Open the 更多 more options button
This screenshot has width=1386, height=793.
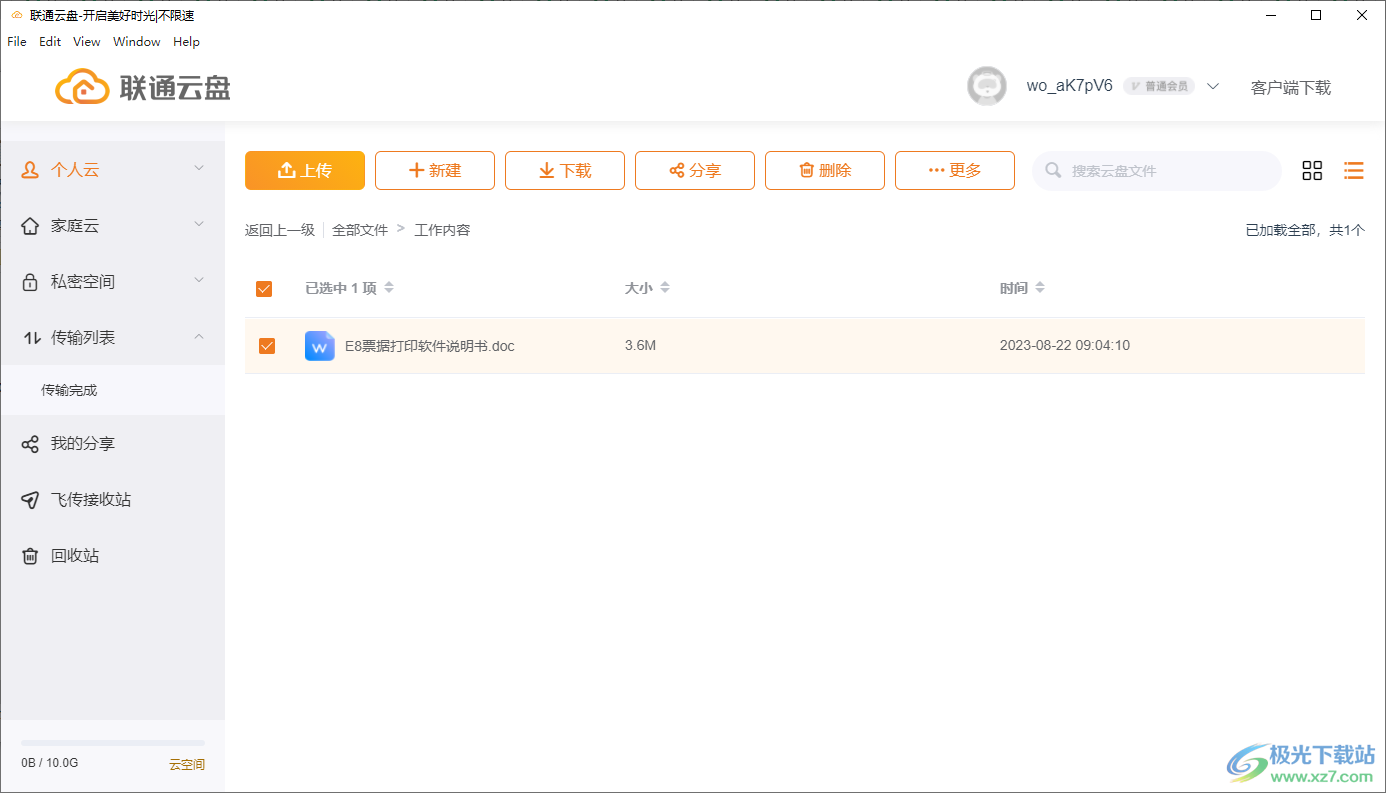point(955,170)
